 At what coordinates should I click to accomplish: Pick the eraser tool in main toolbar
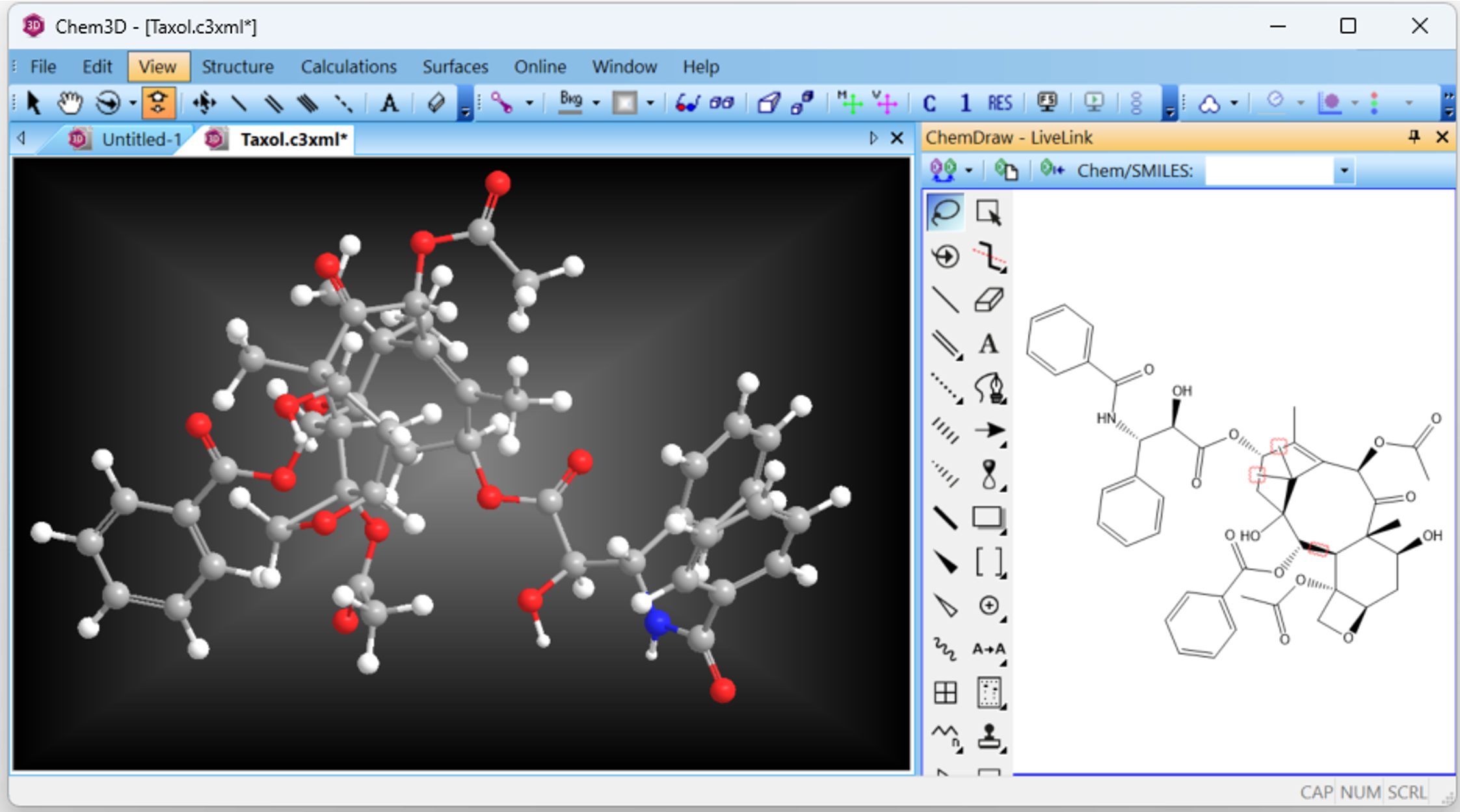point(436,103)
